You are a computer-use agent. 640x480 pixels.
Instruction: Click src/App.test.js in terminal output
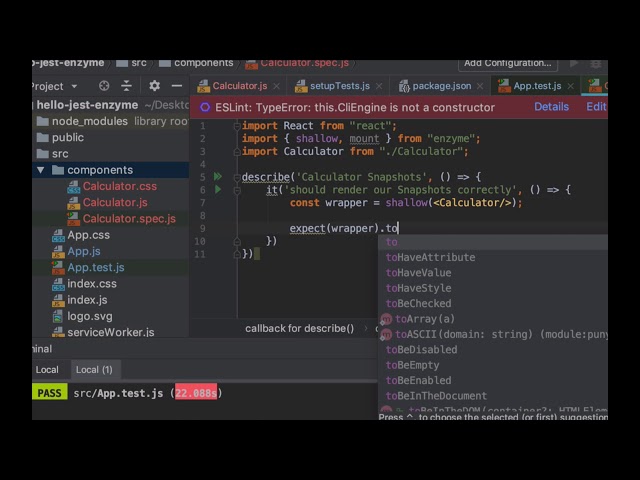[118, 393]
